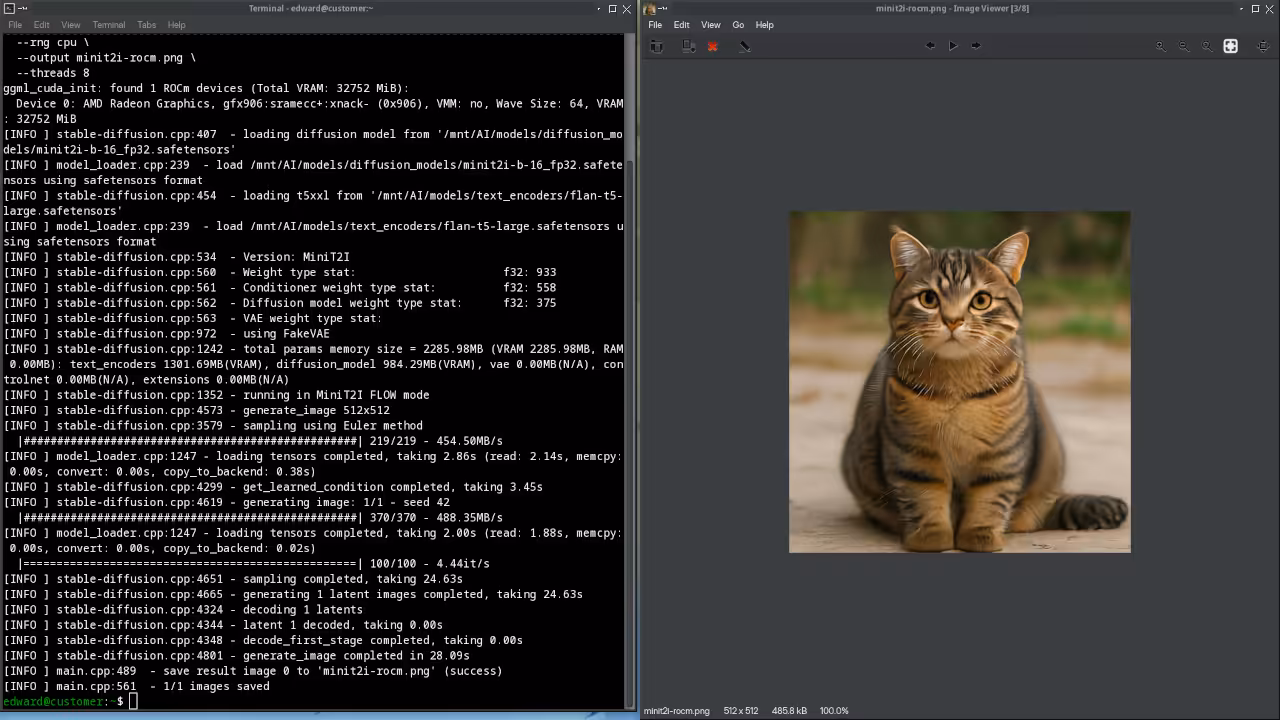Image resolution: width=1280 pixels, height=720 pixels.
Task: Click '1/1 images saved' log line
Action: click(x=136, y=687)
